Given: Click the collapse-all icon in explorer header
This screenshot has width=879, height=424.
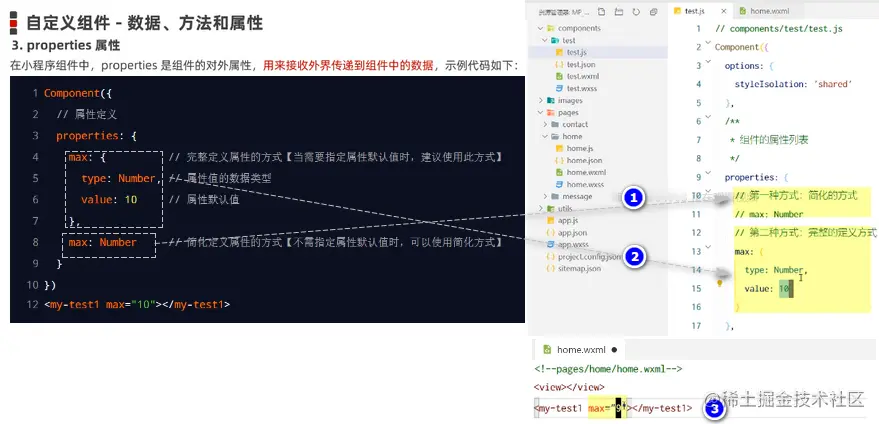Looking at the screenshot, I should [x=654, y=11].
